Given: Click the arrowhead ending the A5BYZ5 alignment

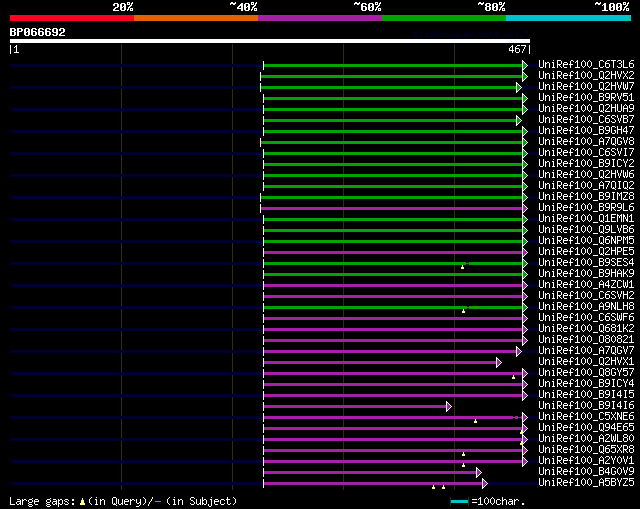Looking at the screenshot, I should [484, 484].
